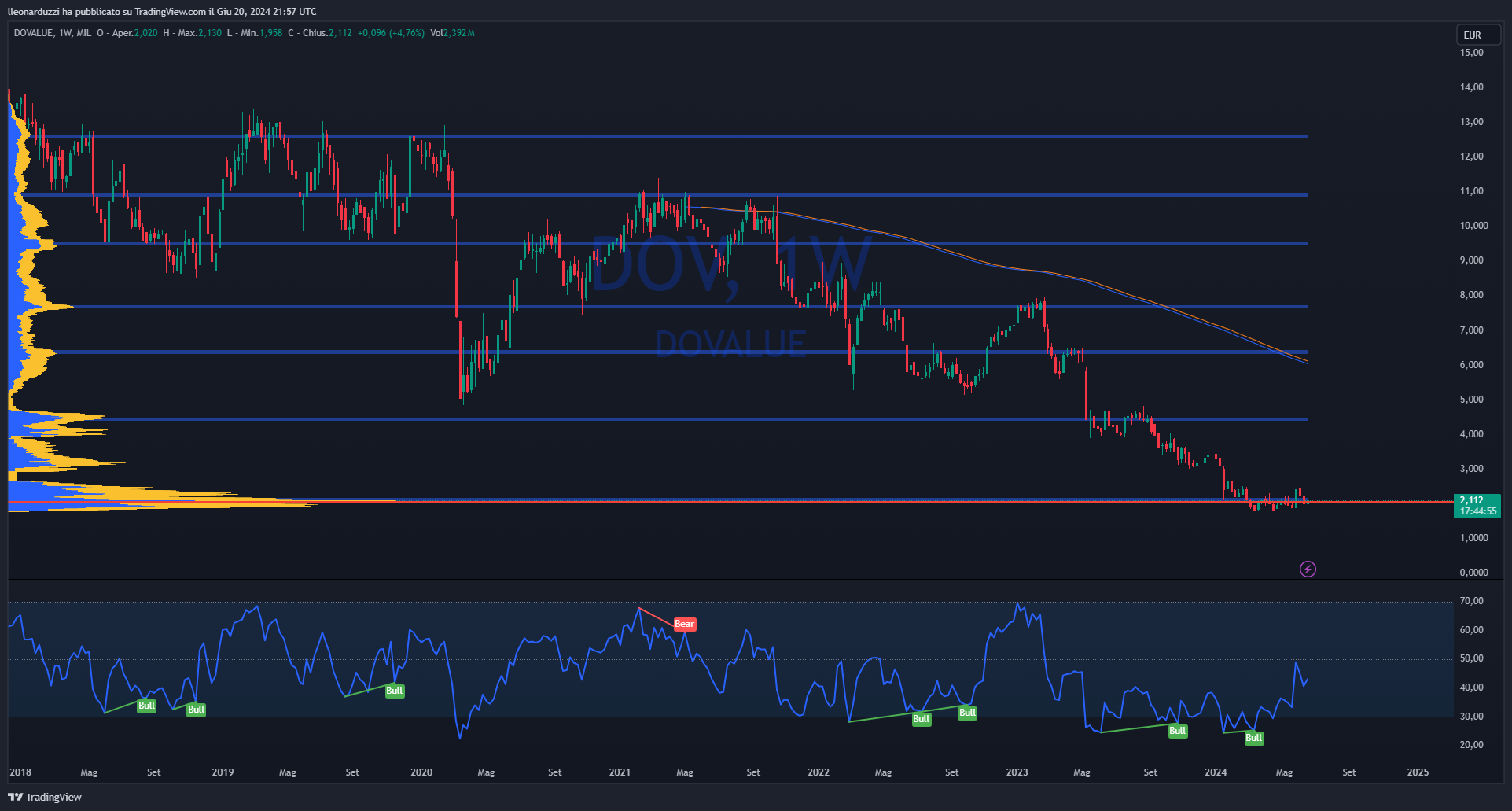Click the Vol 2,392M volume value
This screenshot has height=811, width=1512.
(452, 33)
